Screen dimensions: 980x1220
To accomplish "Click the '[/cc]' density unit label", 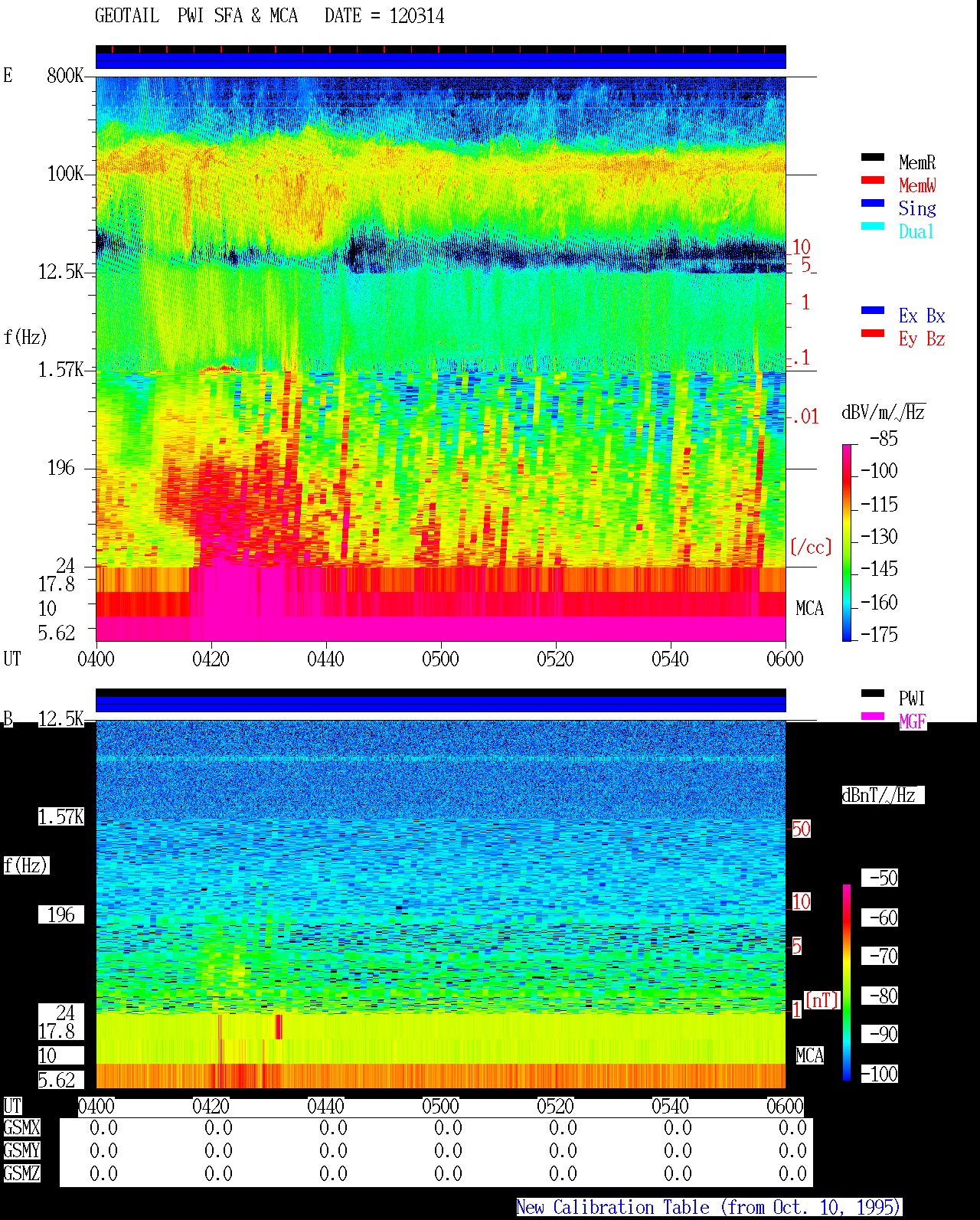I will (811, 547).
